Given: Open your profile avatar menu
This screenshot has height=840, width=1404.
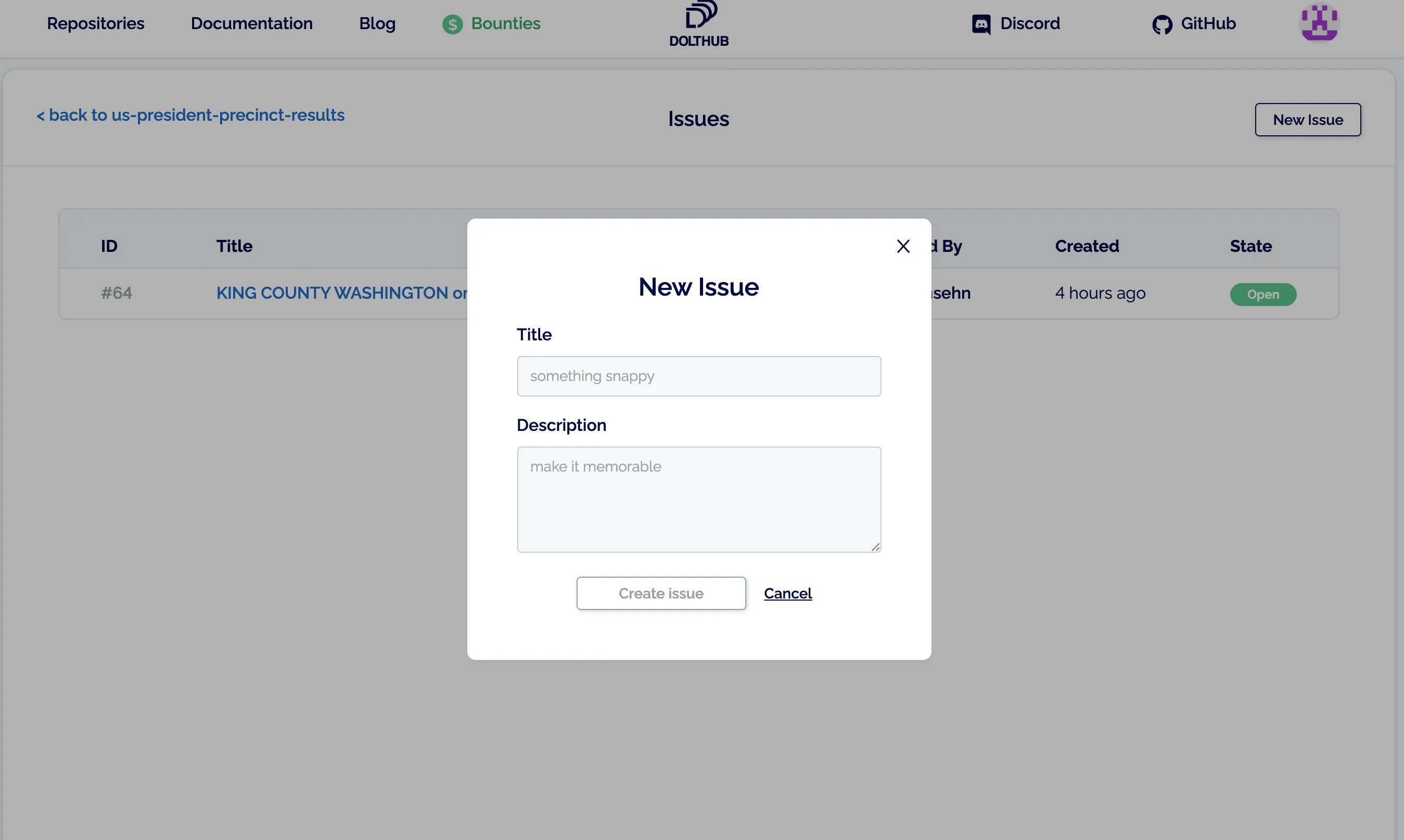Looking at the screenshot, I should [x=1320, y=24].
